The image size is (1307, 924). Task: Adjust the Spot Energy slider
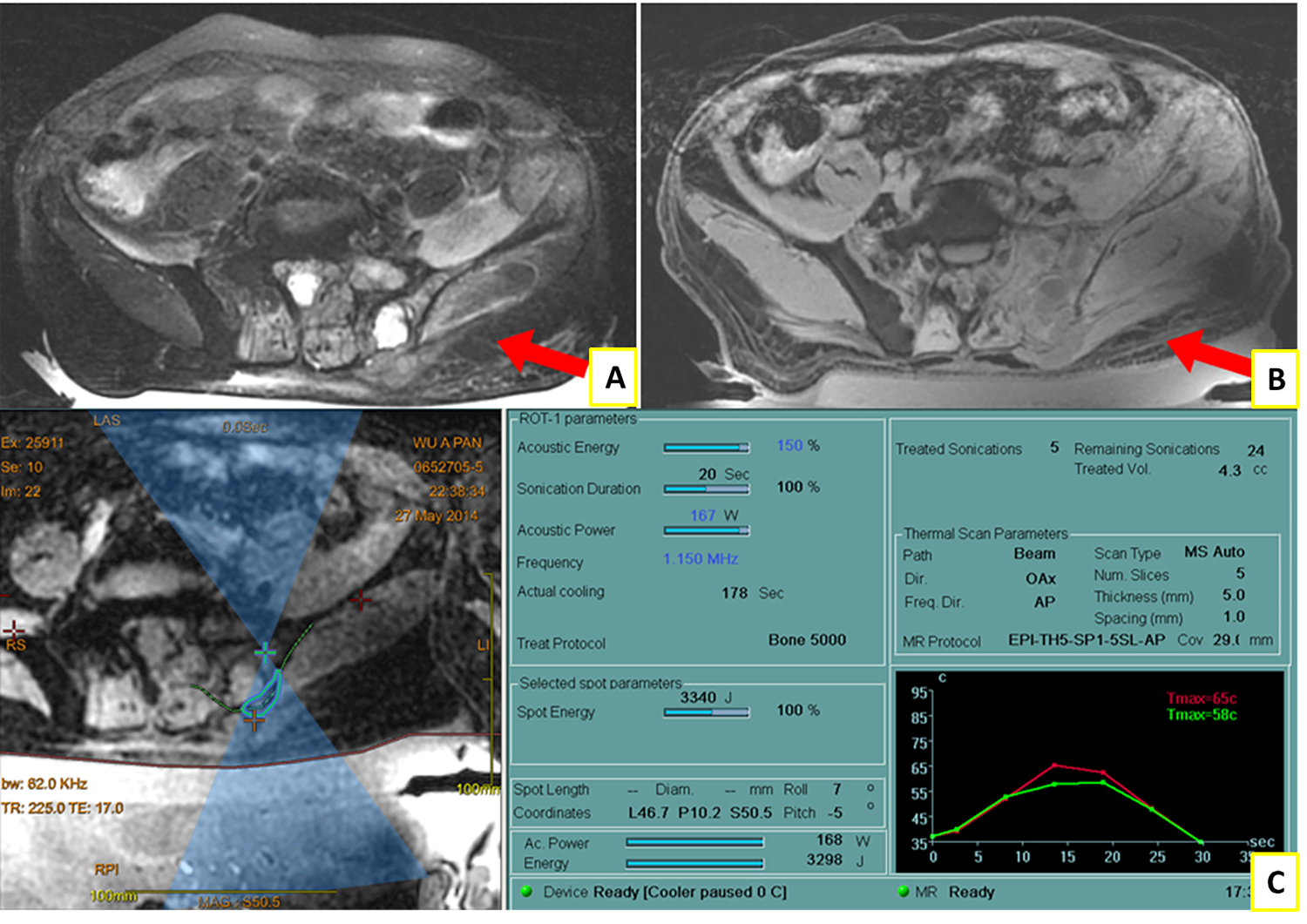[707, 712]
